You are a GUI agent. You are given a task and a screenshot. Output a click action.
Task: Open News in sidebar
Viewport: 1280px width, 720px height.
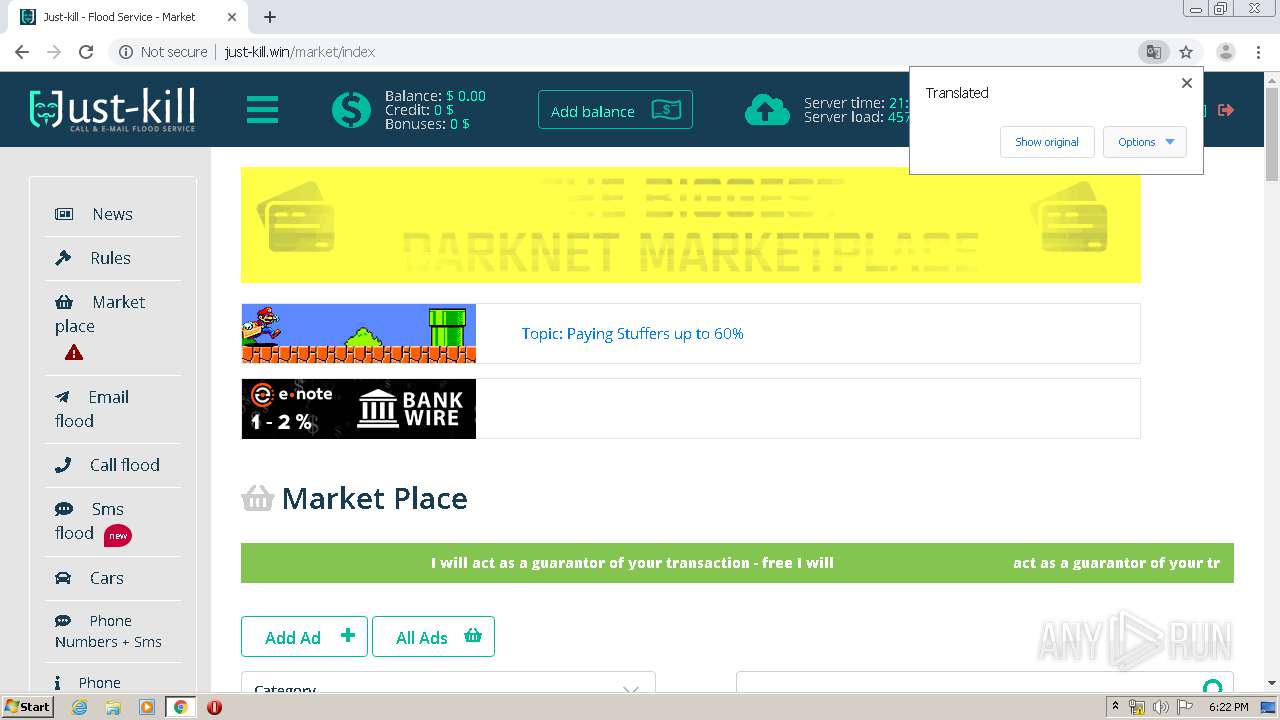point(112,214)
